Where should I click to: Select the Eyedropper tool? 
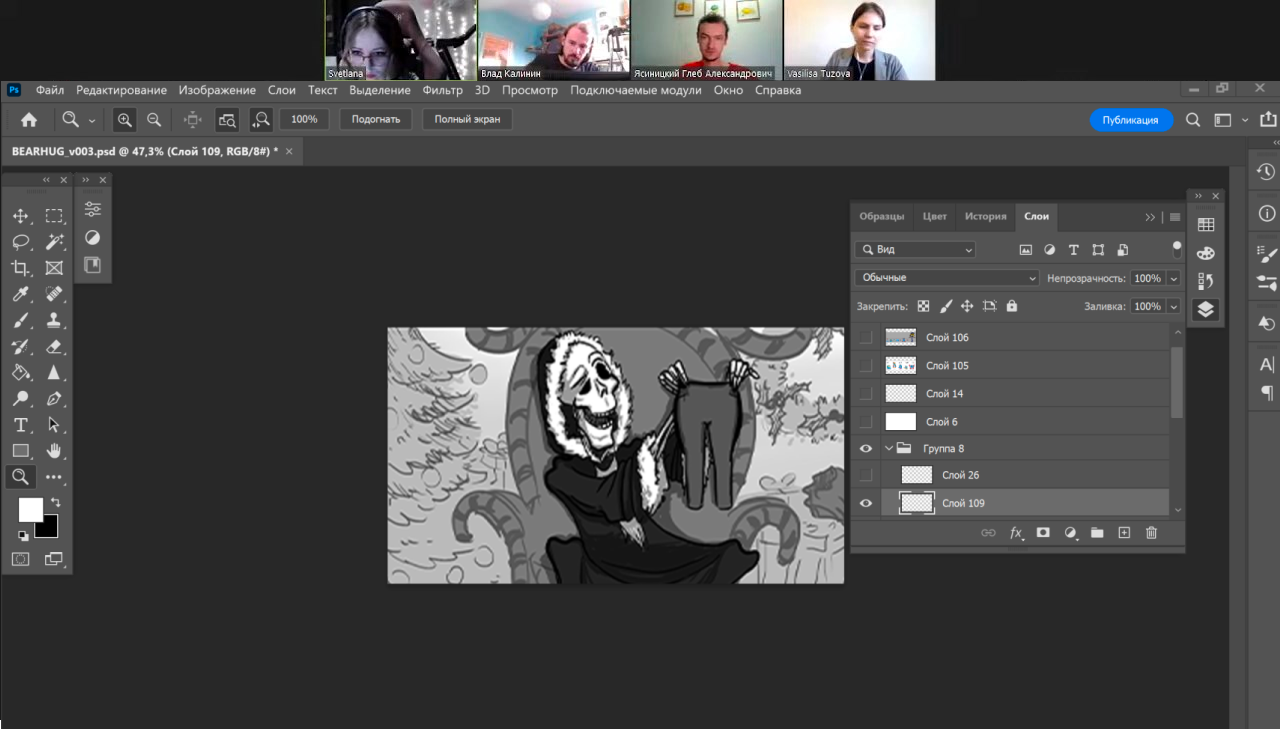(x=20, y=294)
